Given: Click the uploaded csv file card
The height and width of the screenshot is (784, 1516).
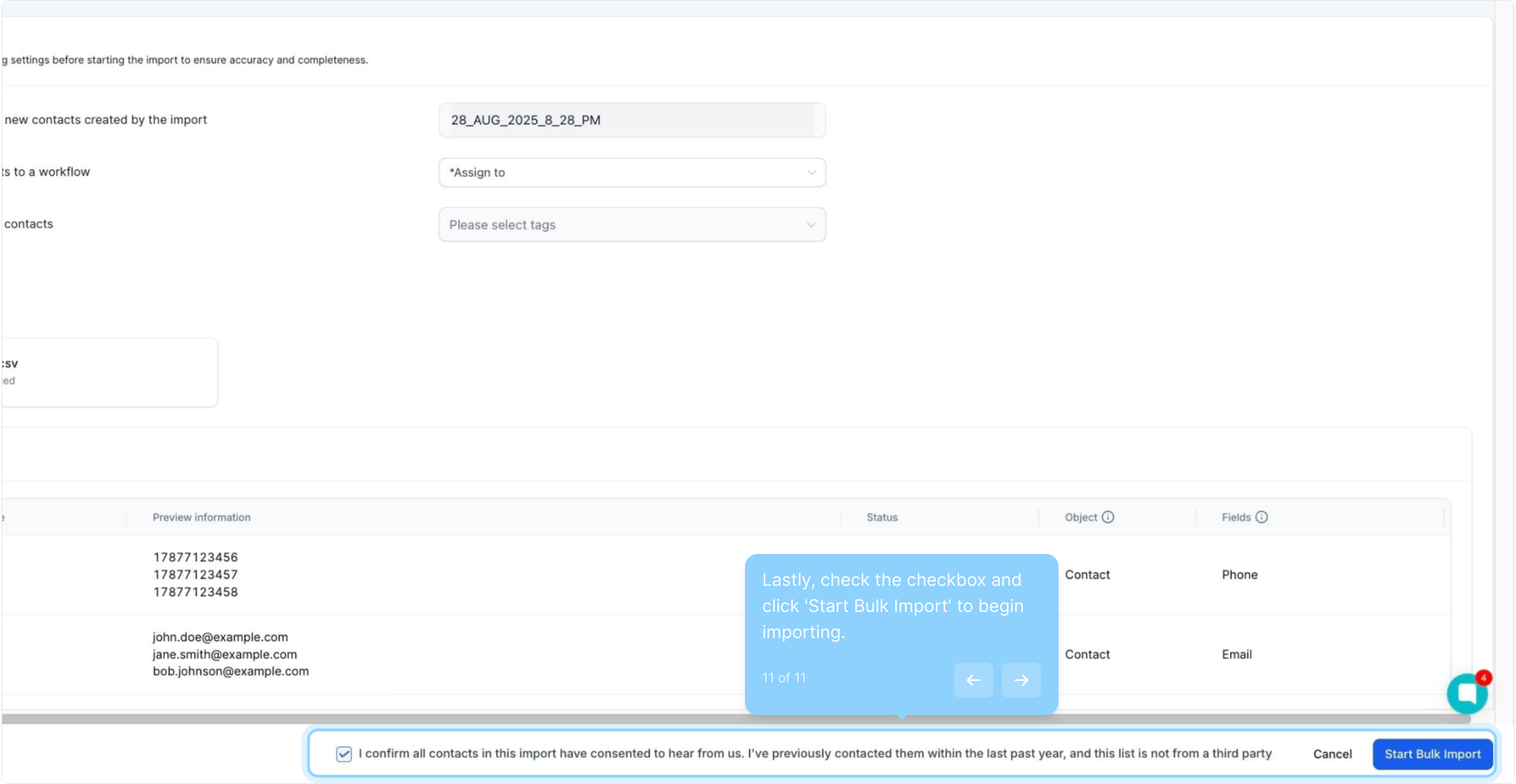Looking at the screenshot, I should click(109, 372).
